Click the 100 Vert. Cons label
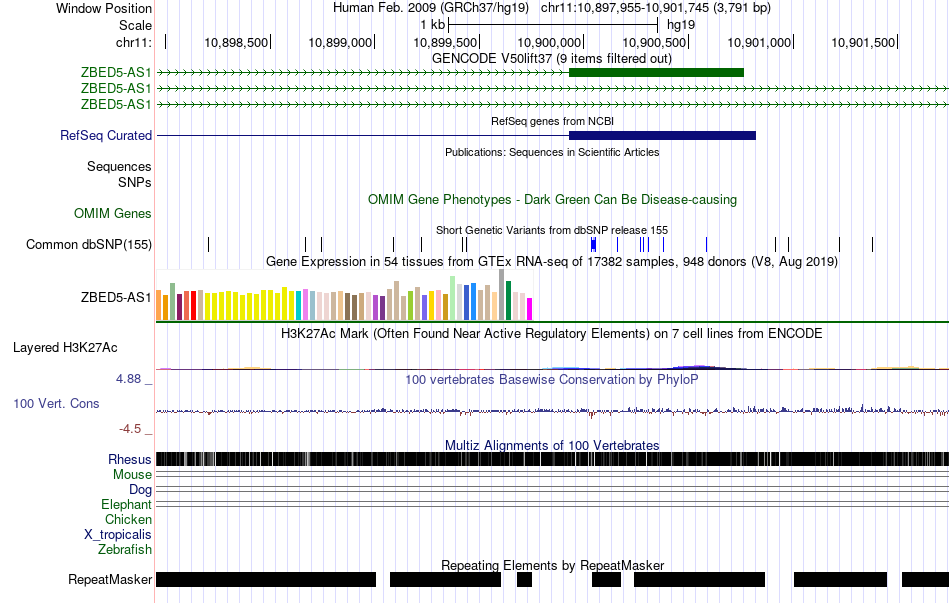Screen dimensions: 950x603 (x=56, y=404)
